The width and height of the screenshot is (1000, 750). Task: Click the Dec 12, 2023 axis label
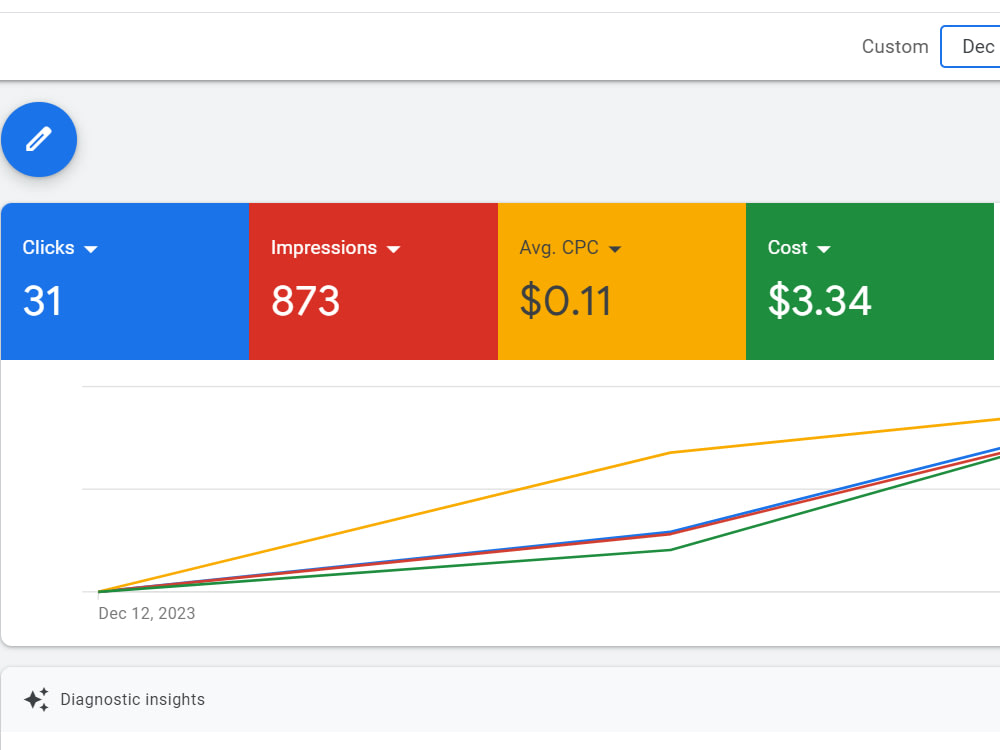[x=147, y=614]
